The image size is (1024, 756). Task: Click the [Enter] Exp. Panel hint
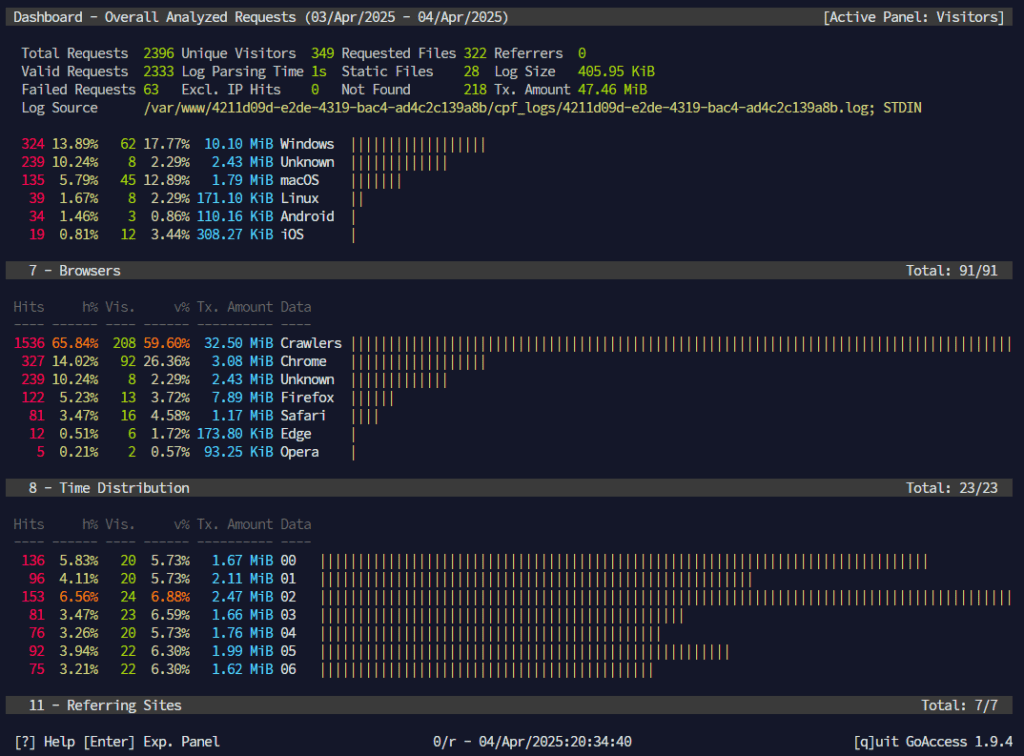(151, 741)
